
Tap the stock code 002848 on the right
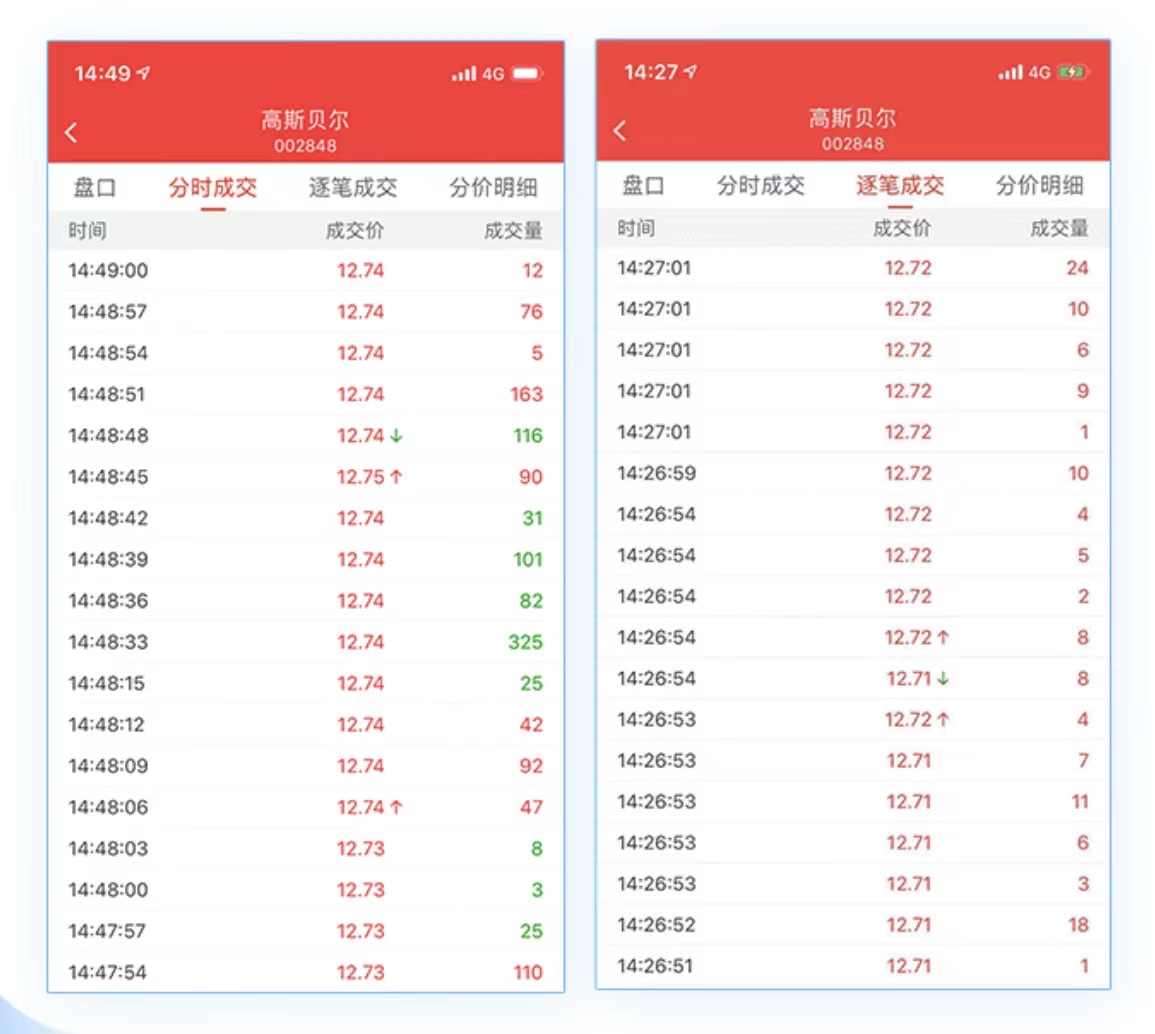852,143
